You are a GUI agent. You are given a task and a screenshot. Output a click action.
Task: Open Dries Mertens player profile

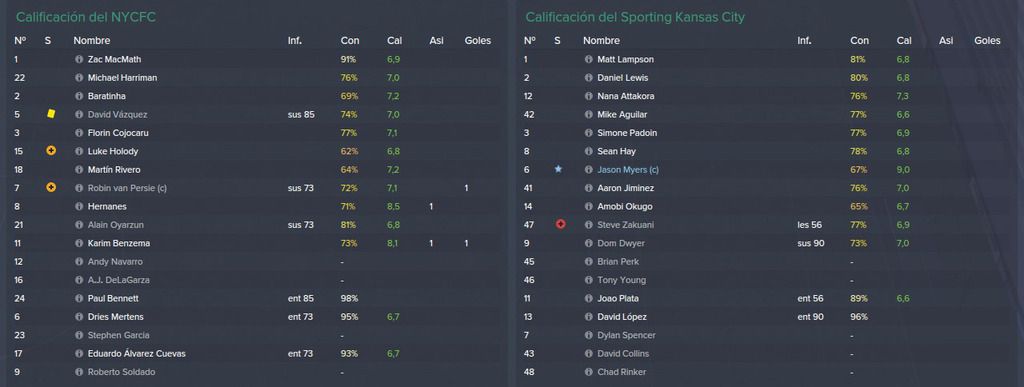point(116,317)
